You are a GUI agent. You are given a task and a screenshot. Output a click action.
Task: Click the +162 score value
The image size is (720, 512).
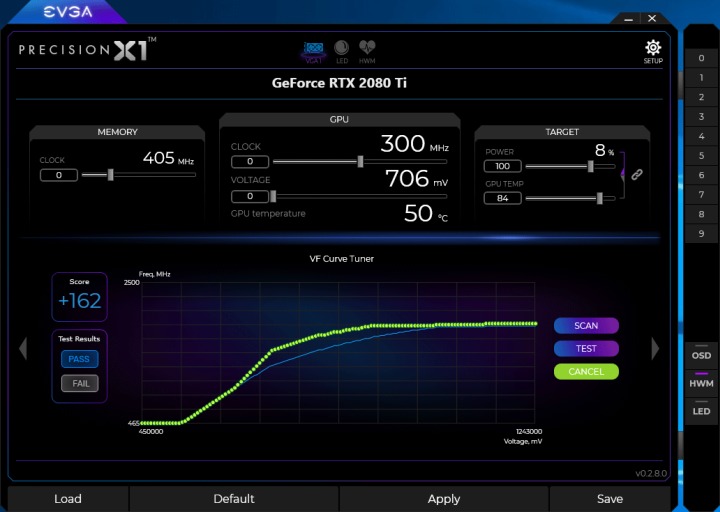(x=79, y=301)
